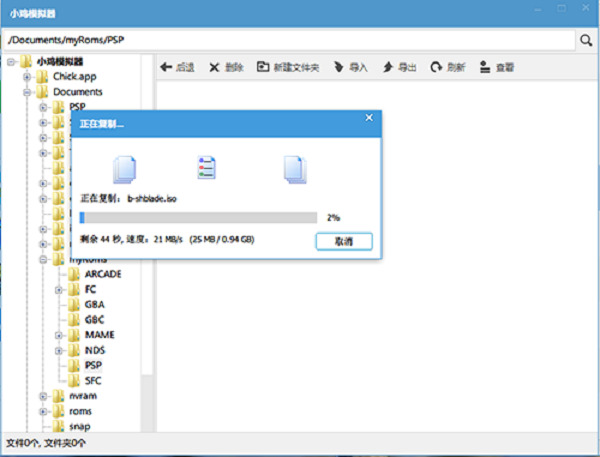Click the 导出 export toolbar button
Screen dimensions: 600x457
(399, 68)
